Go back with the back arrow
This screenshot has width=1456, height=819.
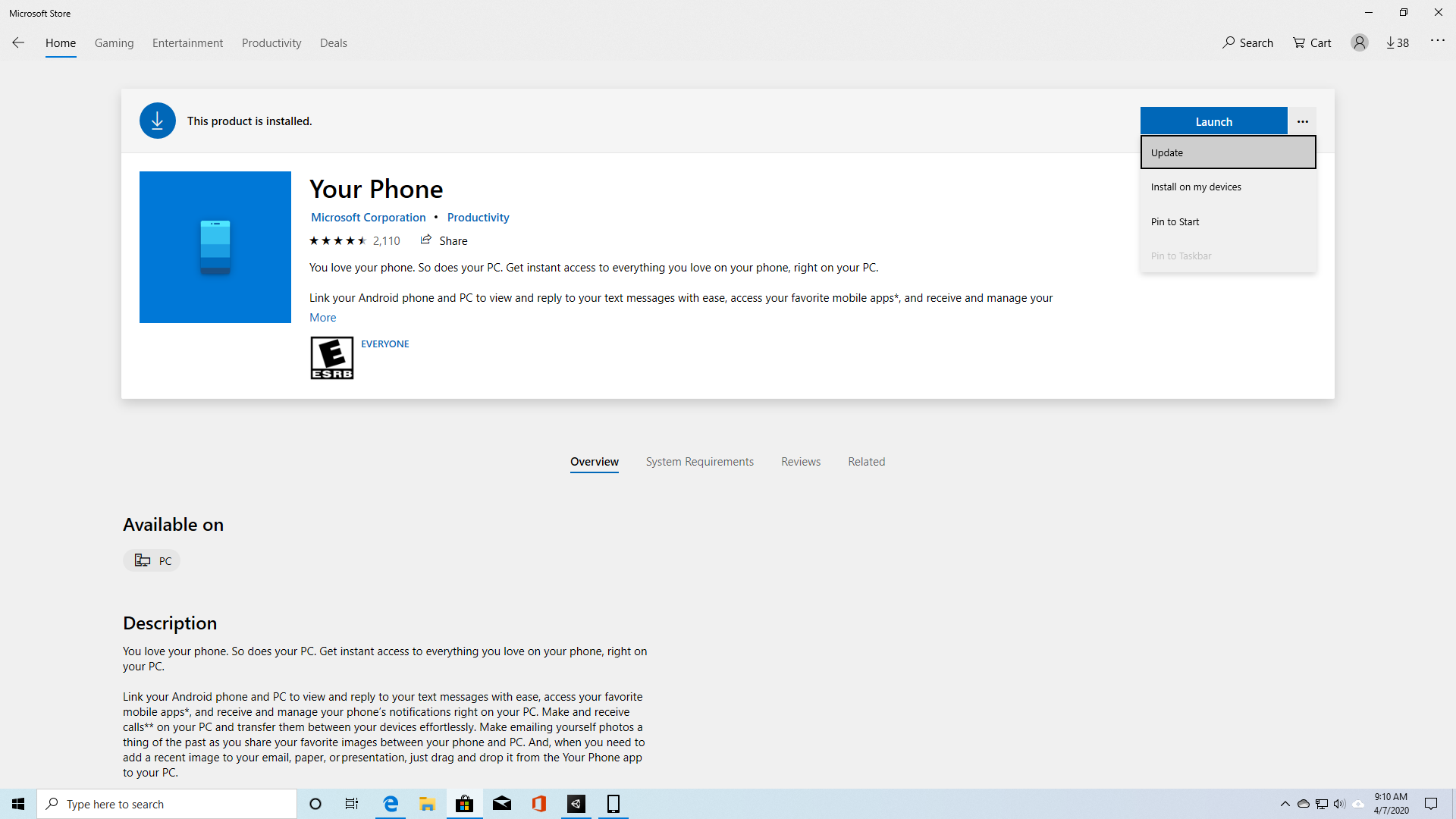point(18,42)
